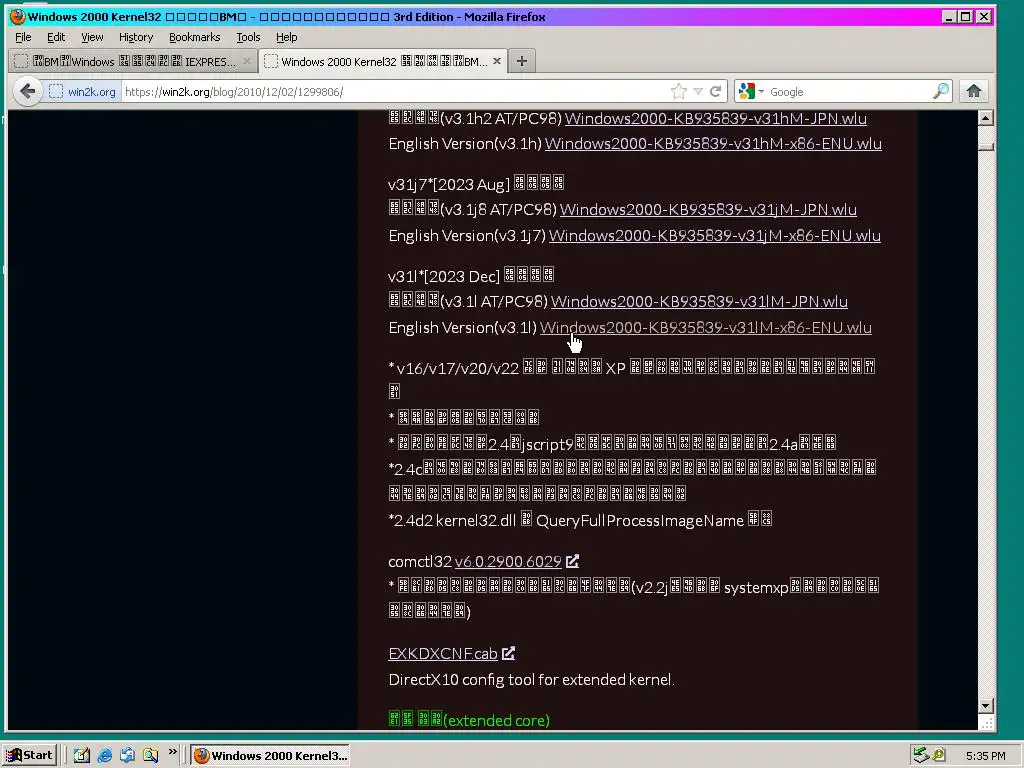
Task: Click the URL address field
Action: (395, 91)
